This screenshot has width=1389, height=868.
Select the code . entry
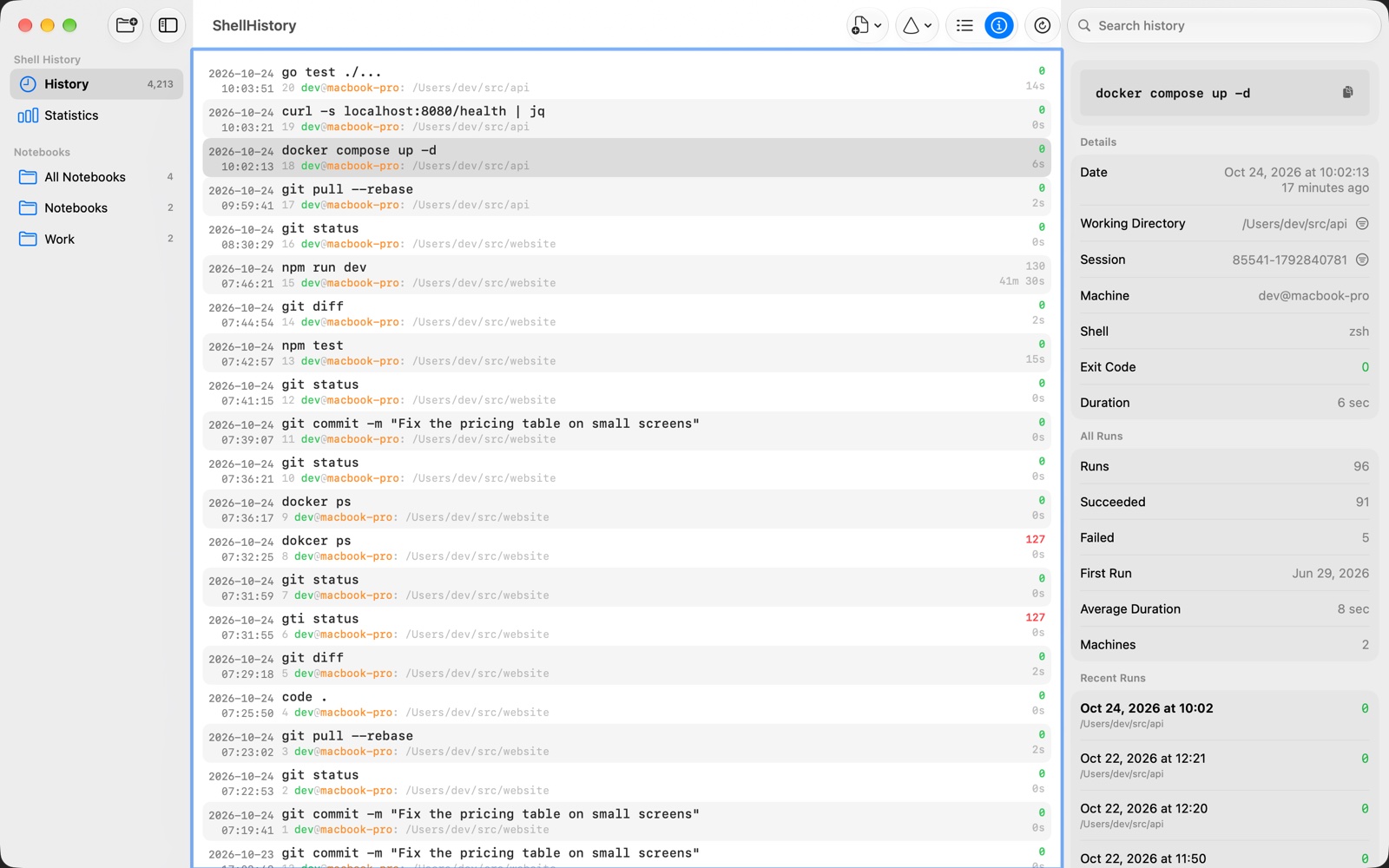[627, 705]
